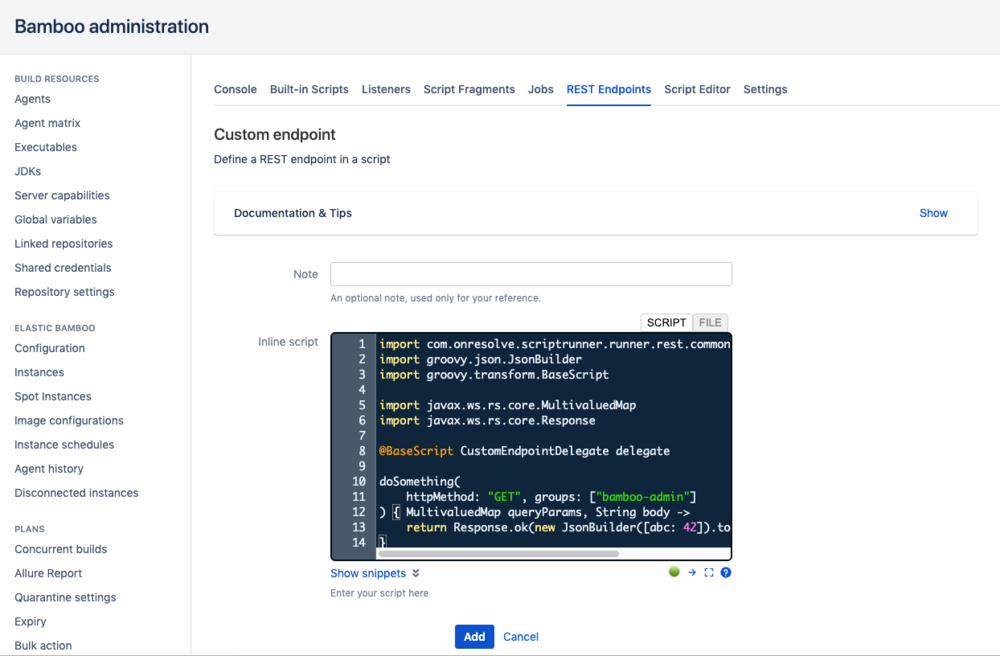Switch to FILE mode toggle

click(x=710, y=323)
